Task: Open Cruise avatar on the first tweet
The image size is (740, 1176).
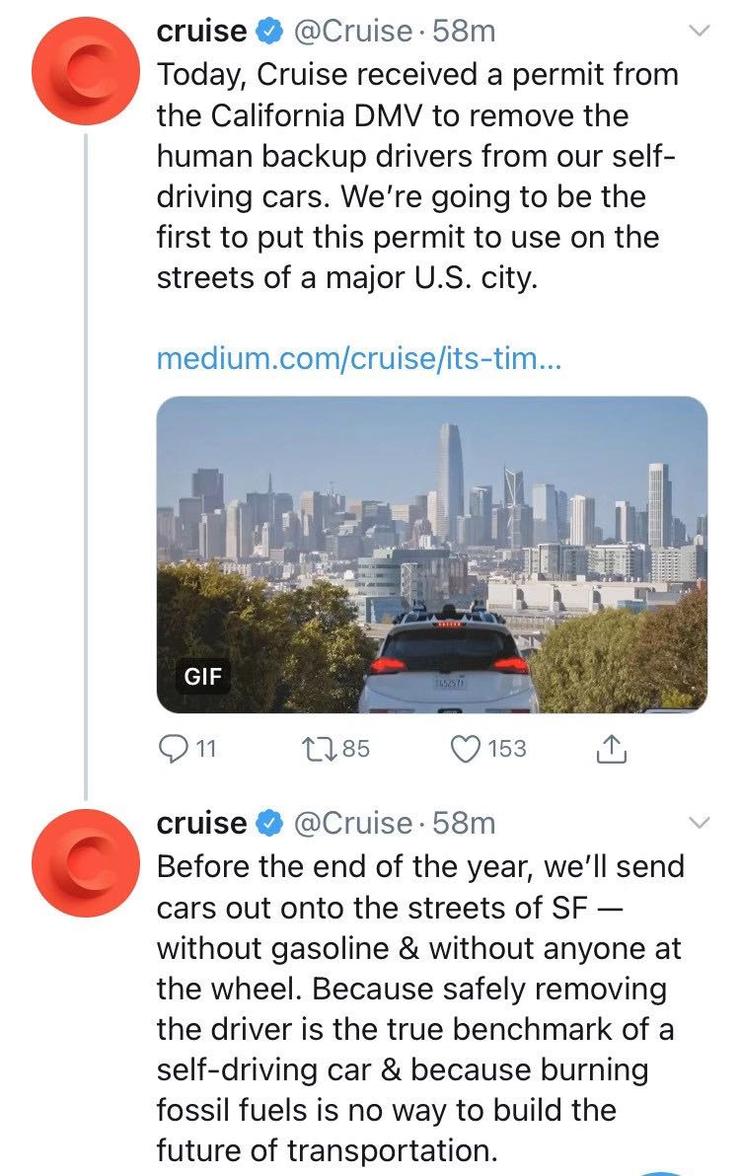Action: 85,71
